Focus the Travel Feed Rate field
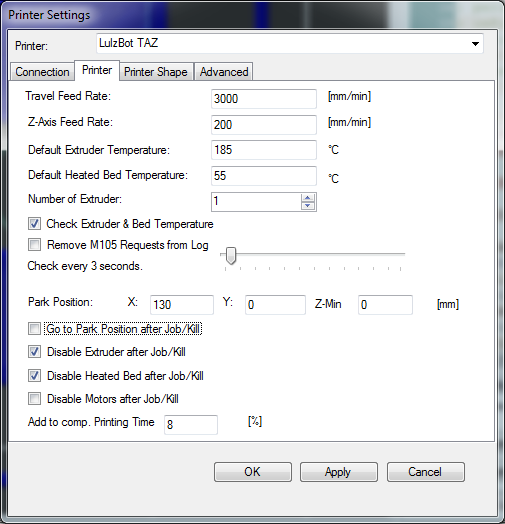The image size is (505, 524). (264, 99)
